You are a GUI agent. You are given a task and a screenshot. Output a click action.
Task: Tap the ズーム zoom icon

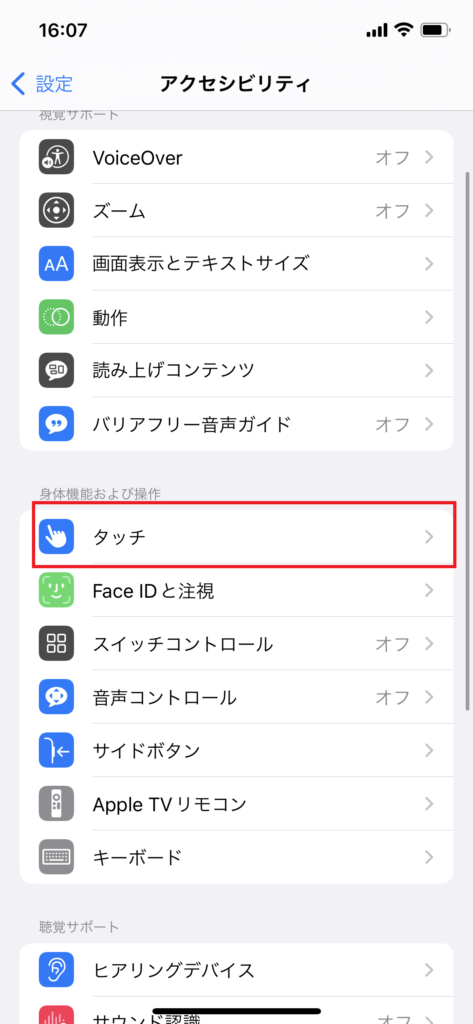pos(56,211)
